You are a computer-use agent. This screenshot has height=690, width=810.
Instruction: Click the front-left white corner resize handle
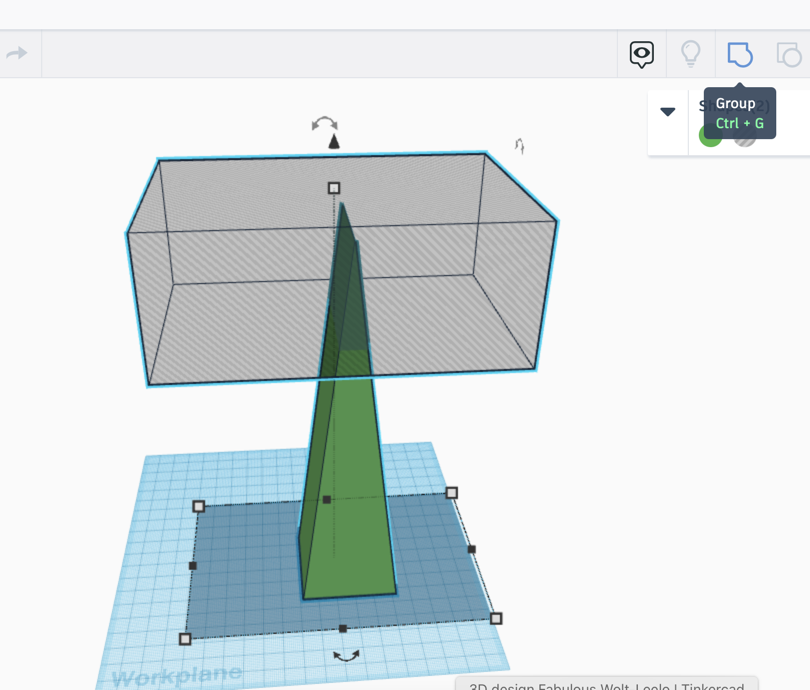185,639
